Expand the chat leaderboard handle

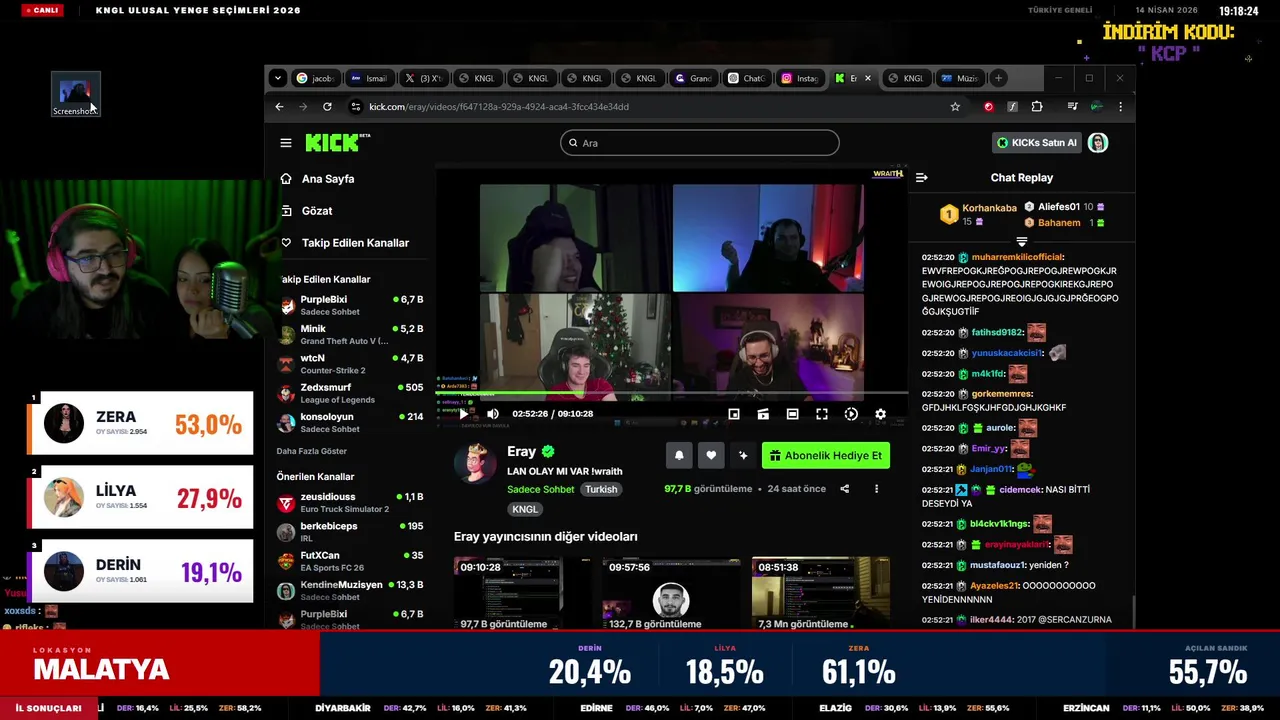(x=1022, y=242)
